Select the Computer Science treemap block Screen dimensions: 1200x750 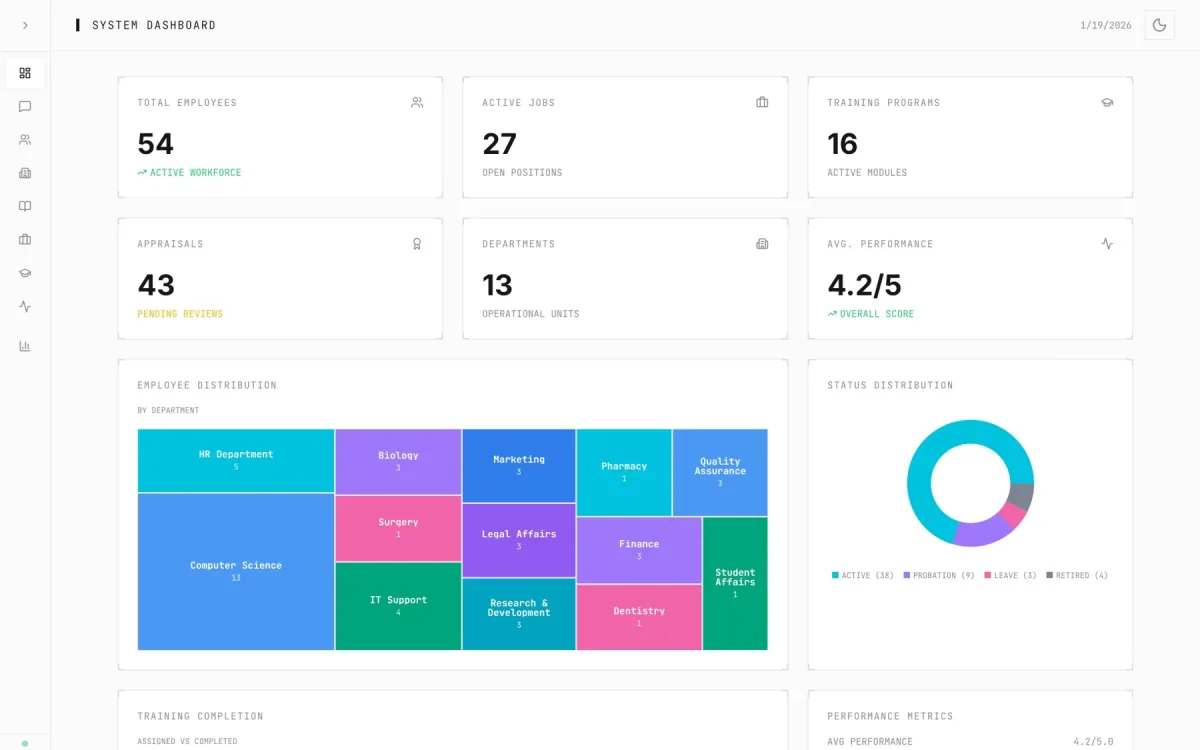coord(236,571)
